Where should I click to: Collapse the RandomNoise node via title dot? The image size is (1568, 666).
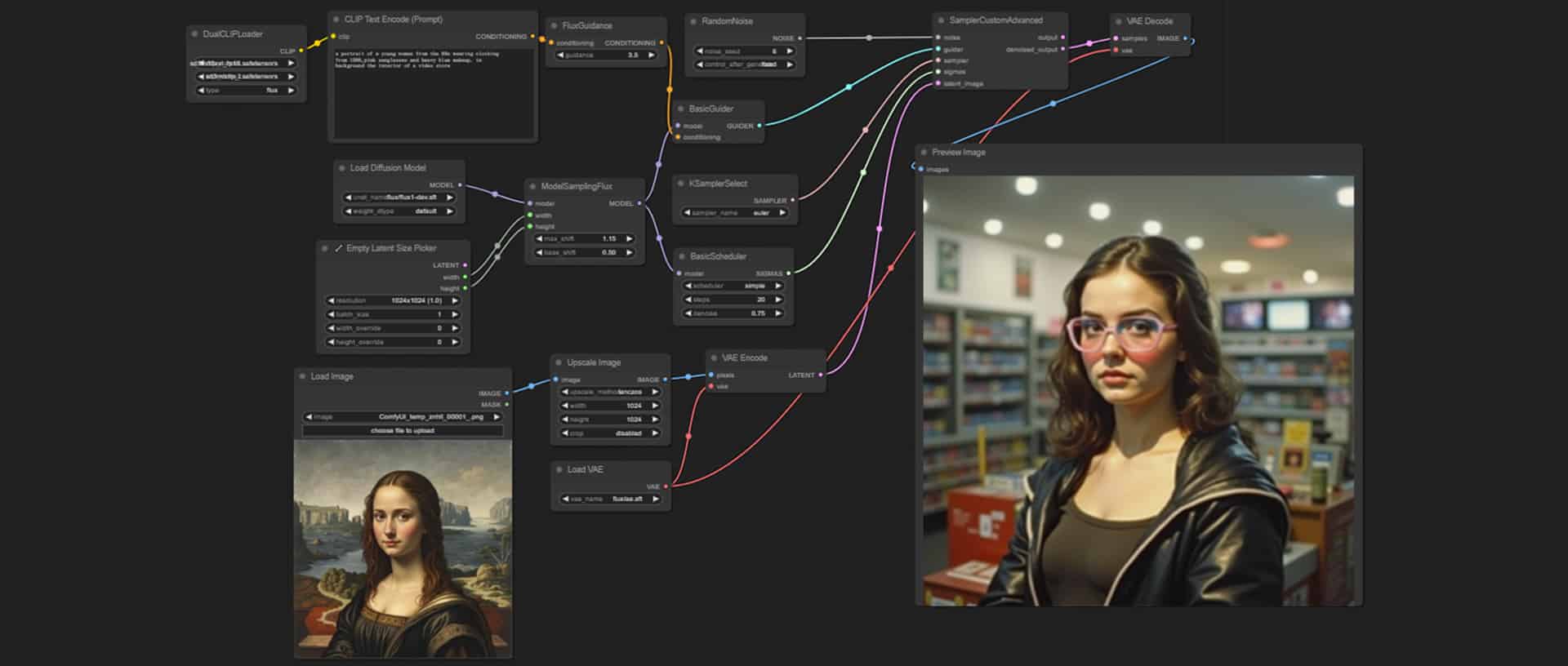[693, 21]
